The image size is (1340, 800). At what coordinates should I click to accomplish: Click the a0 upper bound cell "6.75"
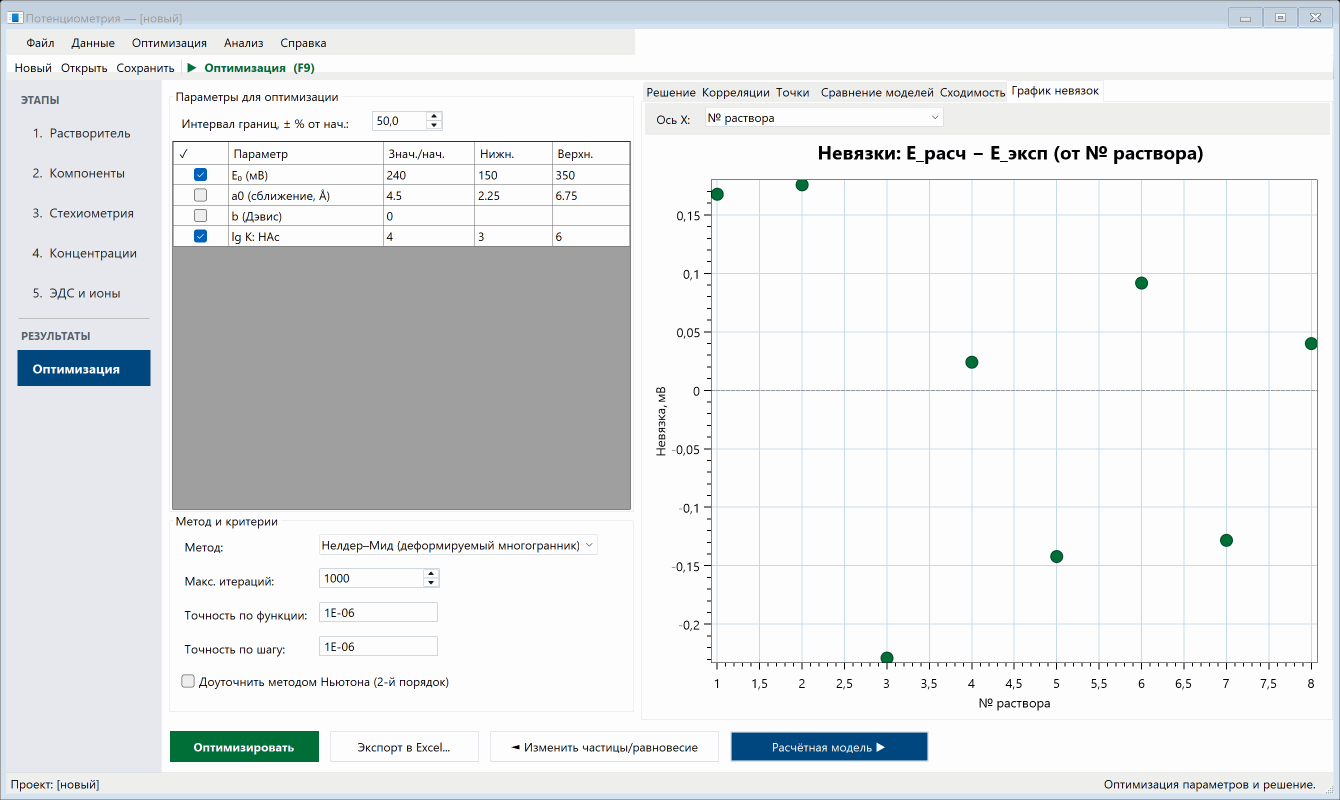tap(591, 196)
